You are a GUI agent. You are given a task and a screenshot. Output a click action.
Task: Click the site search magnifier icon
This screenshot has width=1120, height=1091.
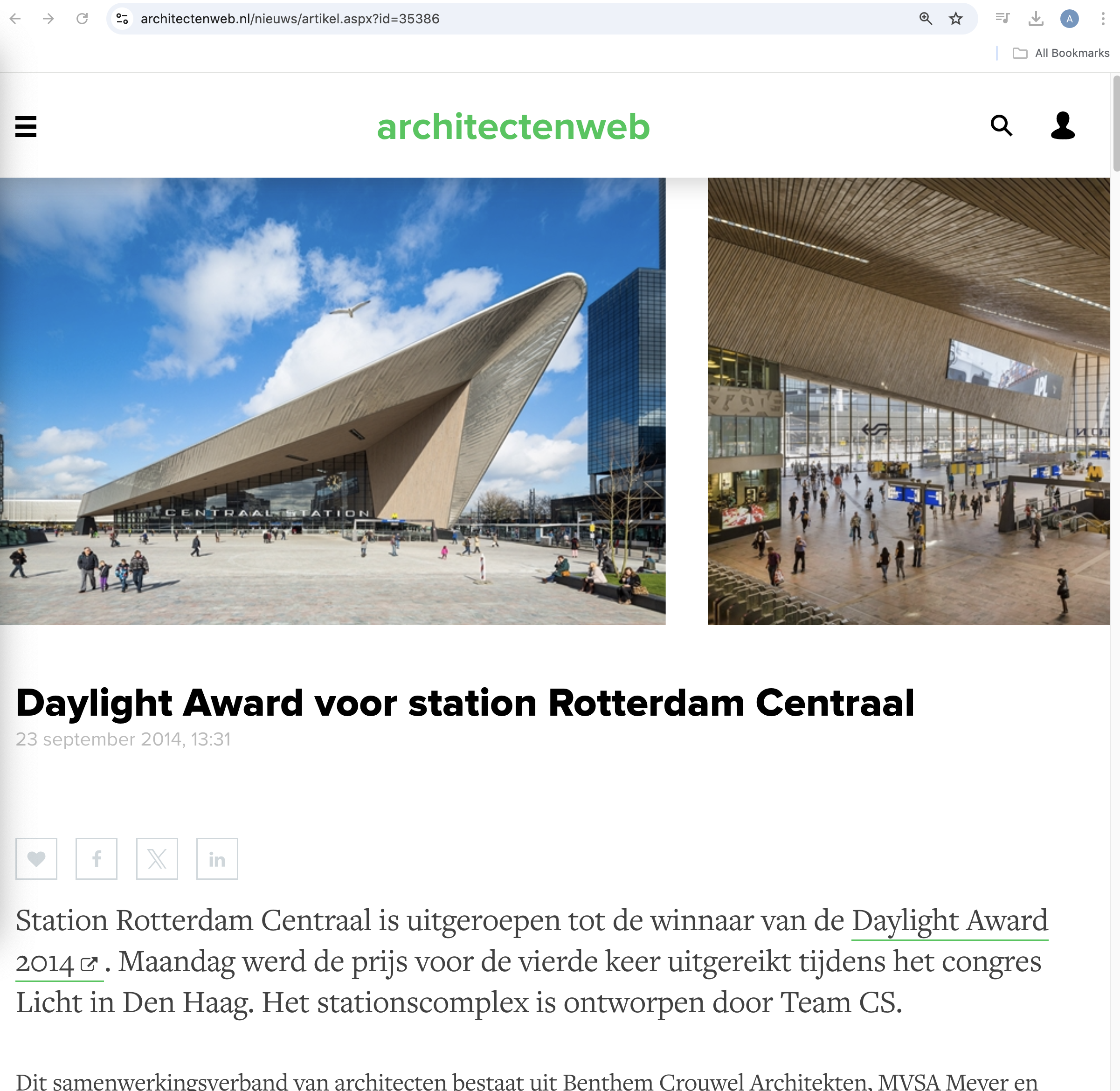[x=1002, y=125]
